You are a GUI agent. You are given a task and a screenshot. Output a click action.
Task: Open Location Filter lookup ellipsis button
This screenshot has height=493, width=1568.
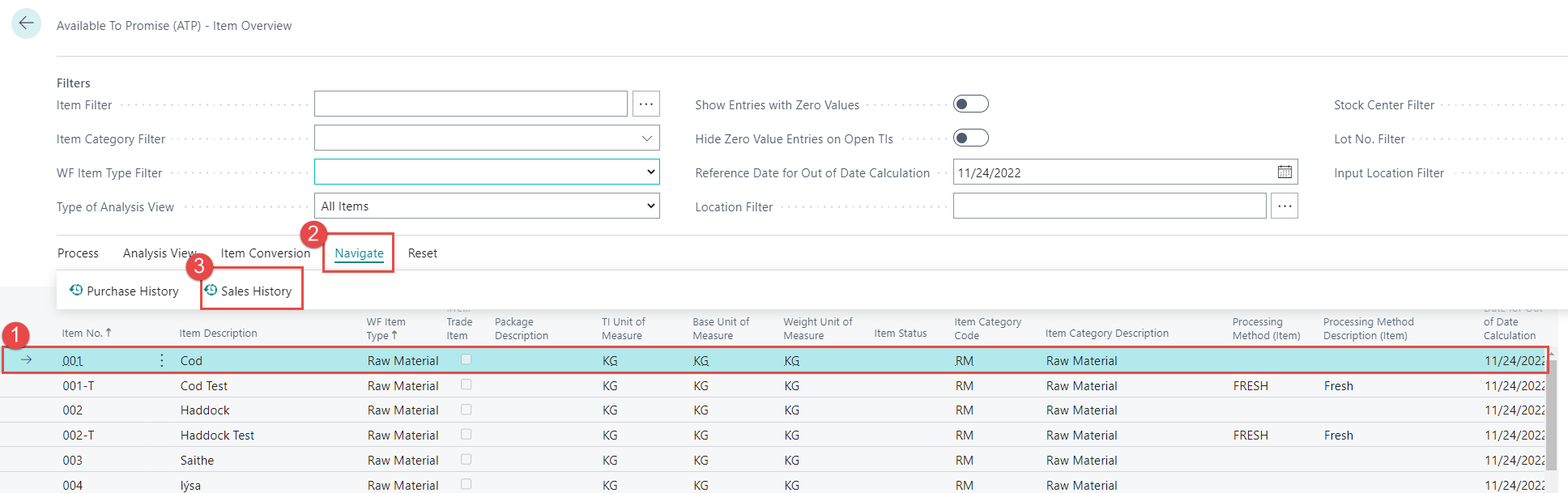(1284, 206)
